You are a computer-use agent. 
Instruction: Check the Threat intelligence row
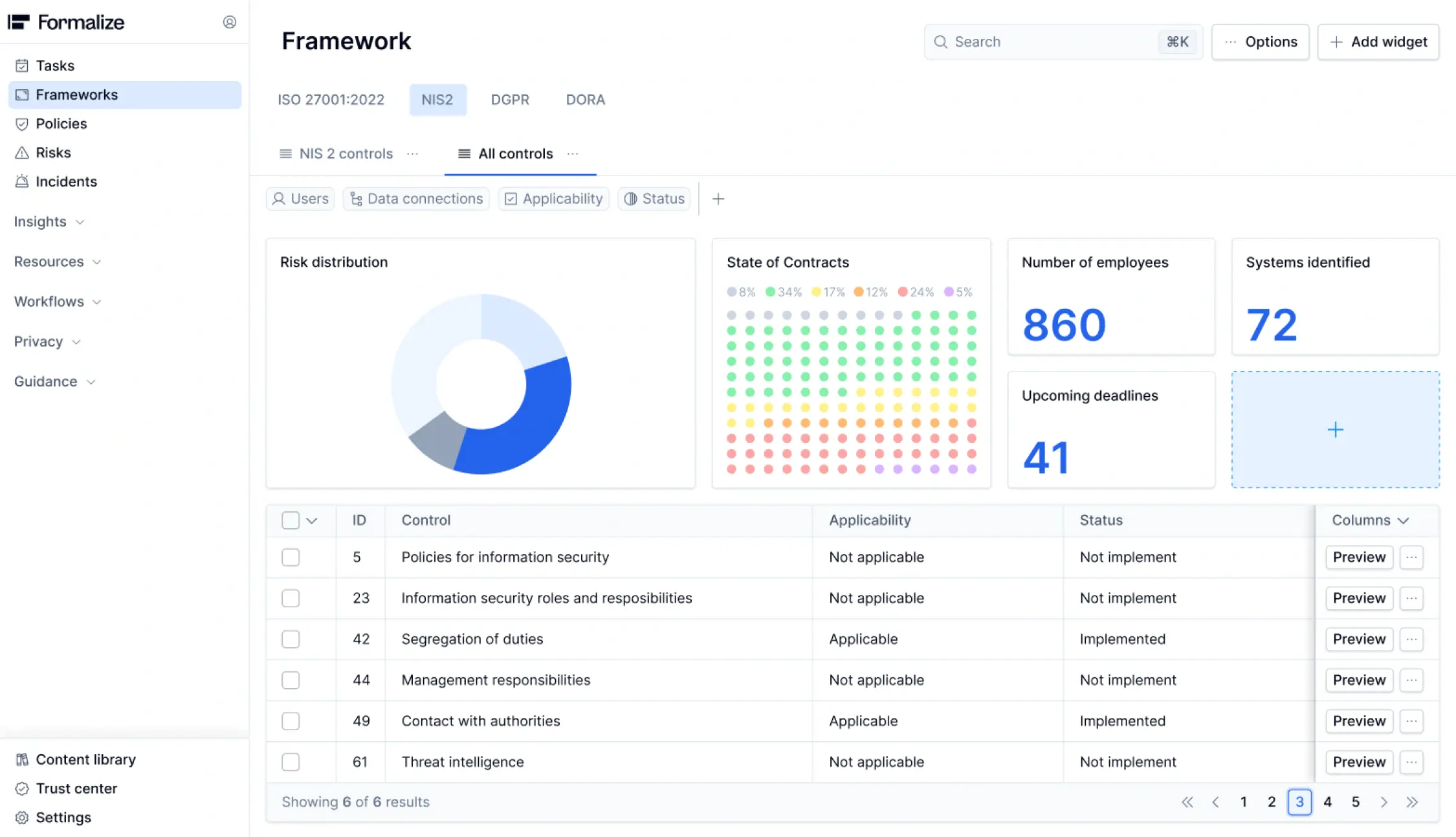291,762
